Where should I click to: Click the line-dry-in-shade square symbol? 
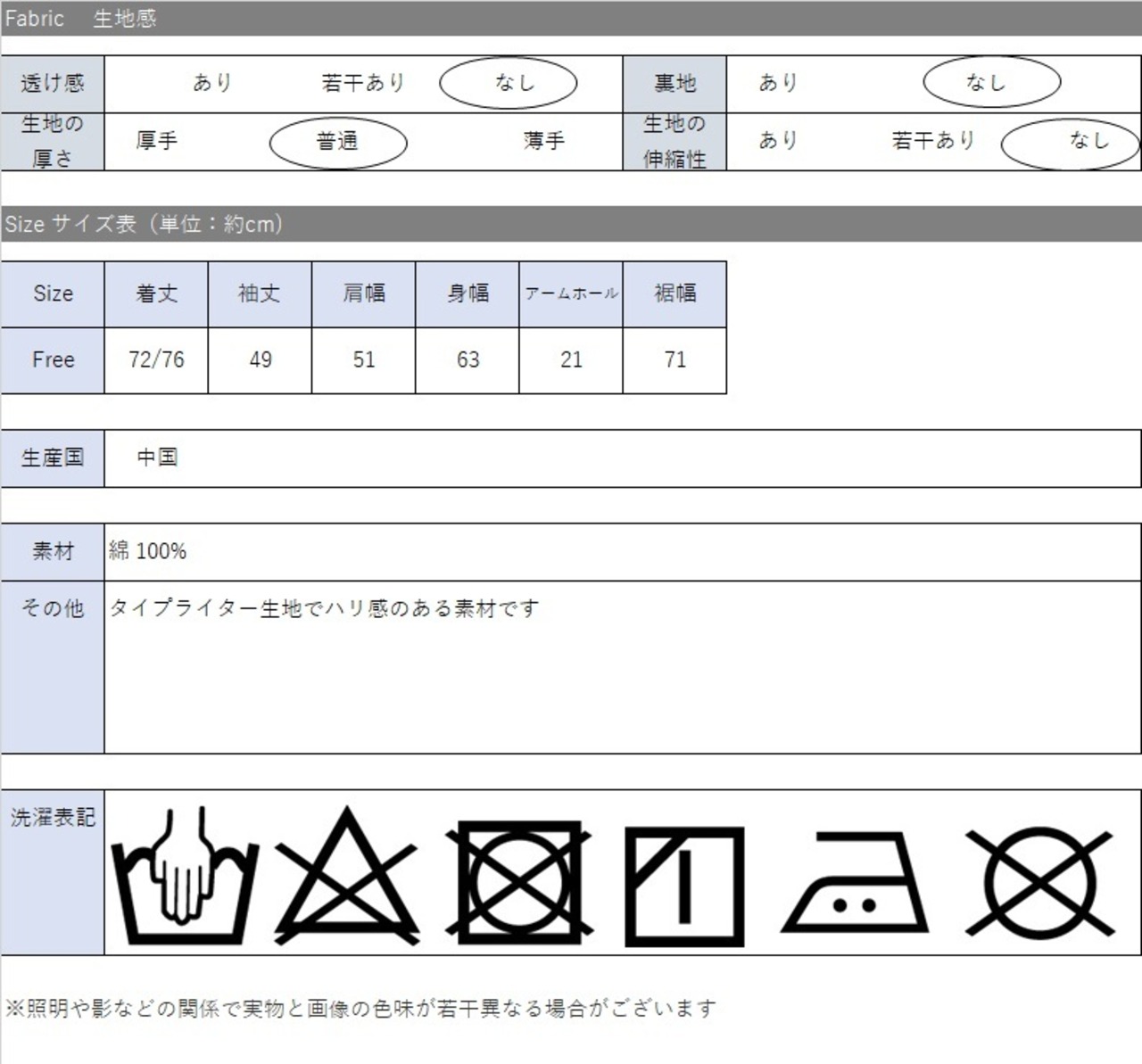click(684, 887)
